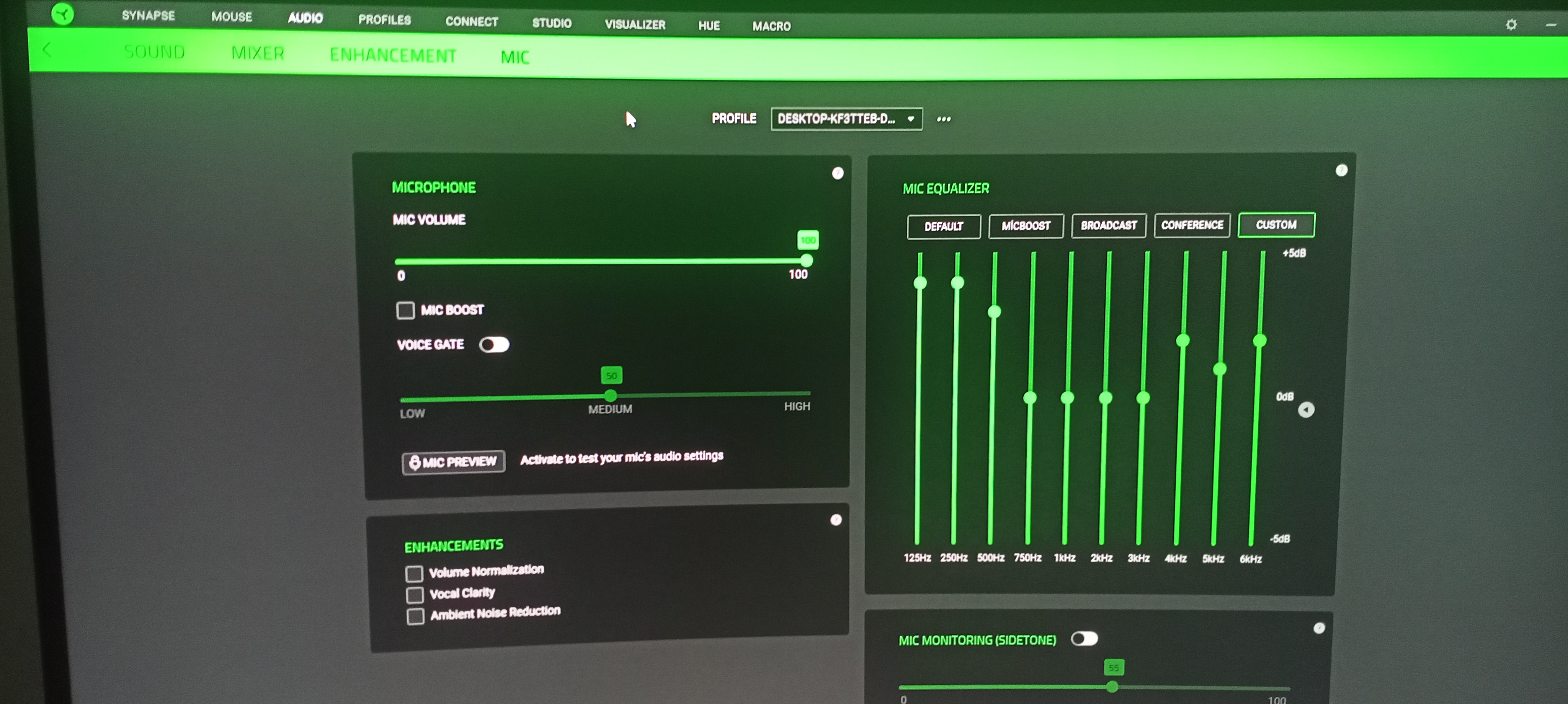Open the profile dropdown DESKTOP-KF3TTEB
Image resolution: width=1568 pixels, height=704 pixels.
(846, 119)
